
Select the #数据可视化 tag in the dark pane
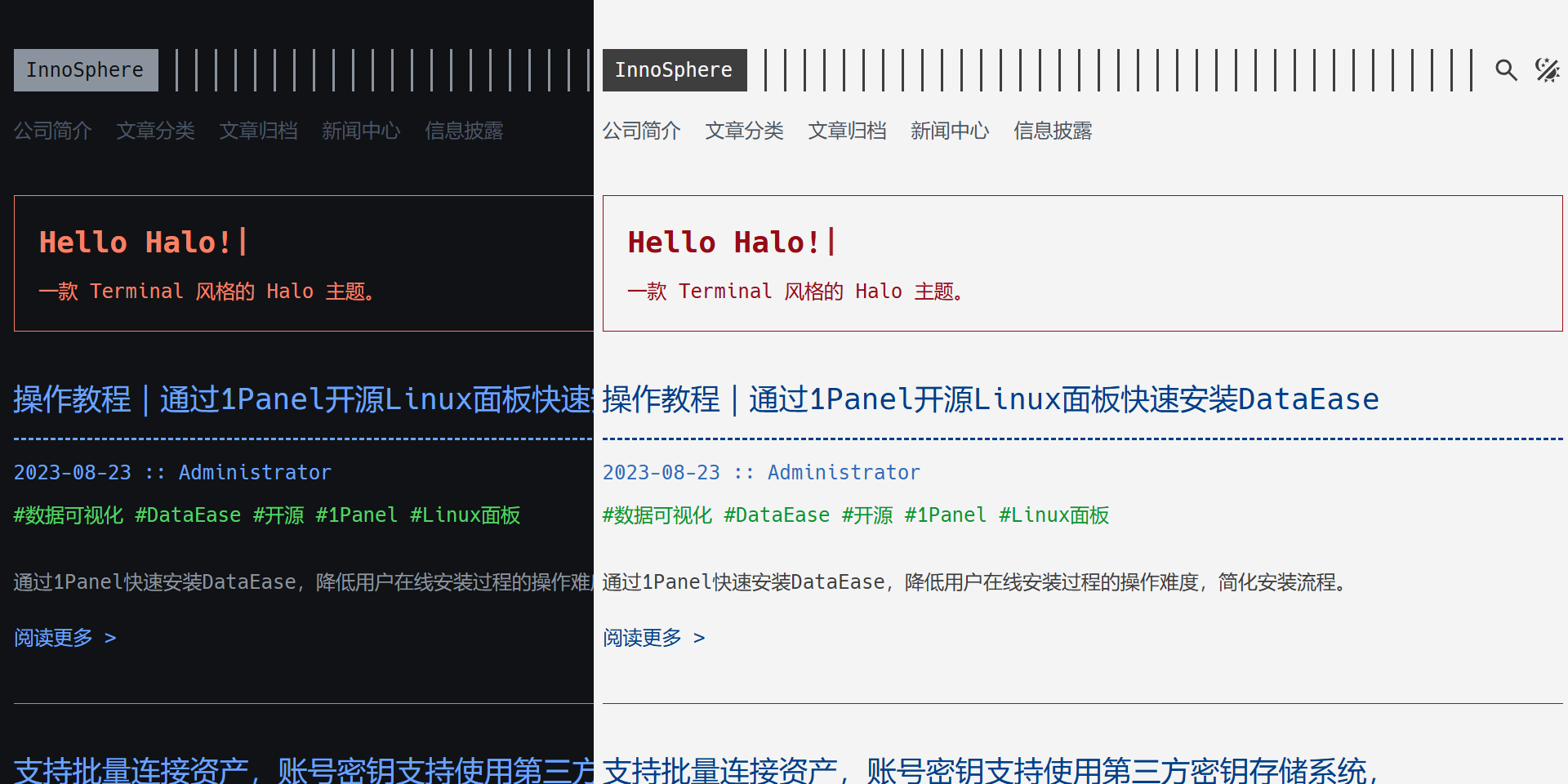[x=69, y=515]
